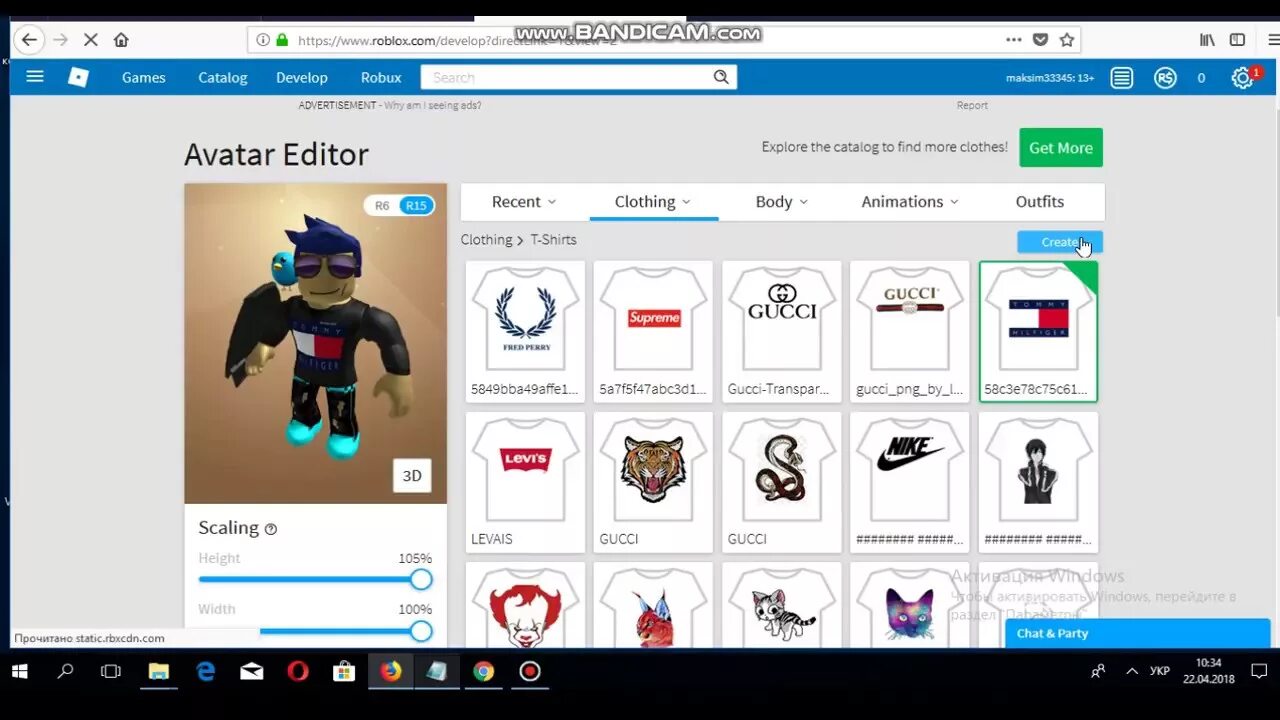
Task: Open the Windows notification center
Action: 1259,672
